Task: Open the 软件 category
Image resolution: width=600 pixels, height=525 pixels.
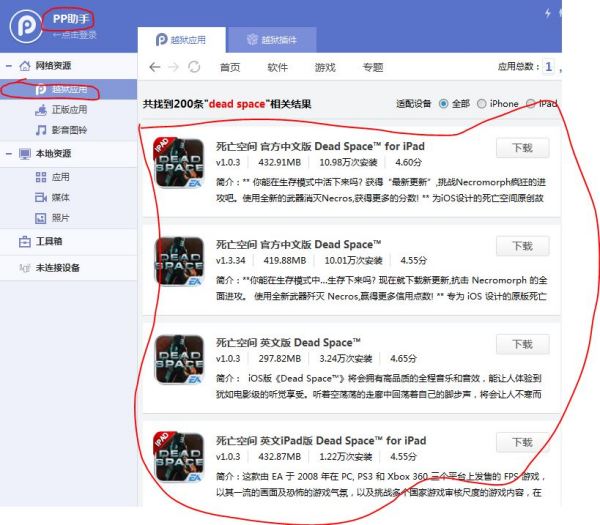Action: point(277,67)
